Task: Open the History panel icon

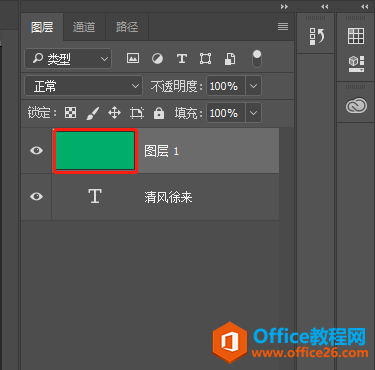Action: click(316, 36)
